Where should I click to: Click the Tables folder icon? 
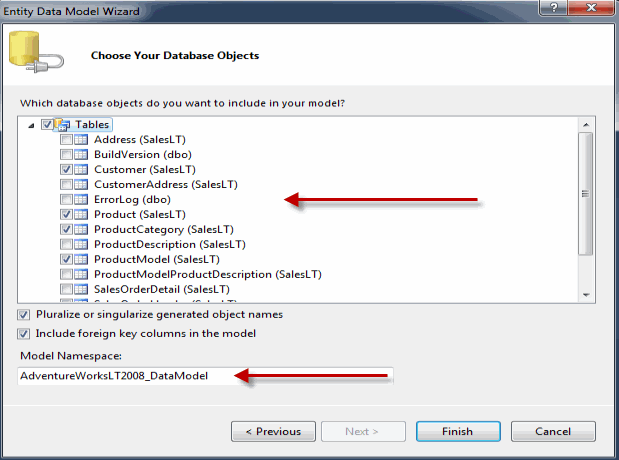62,125
